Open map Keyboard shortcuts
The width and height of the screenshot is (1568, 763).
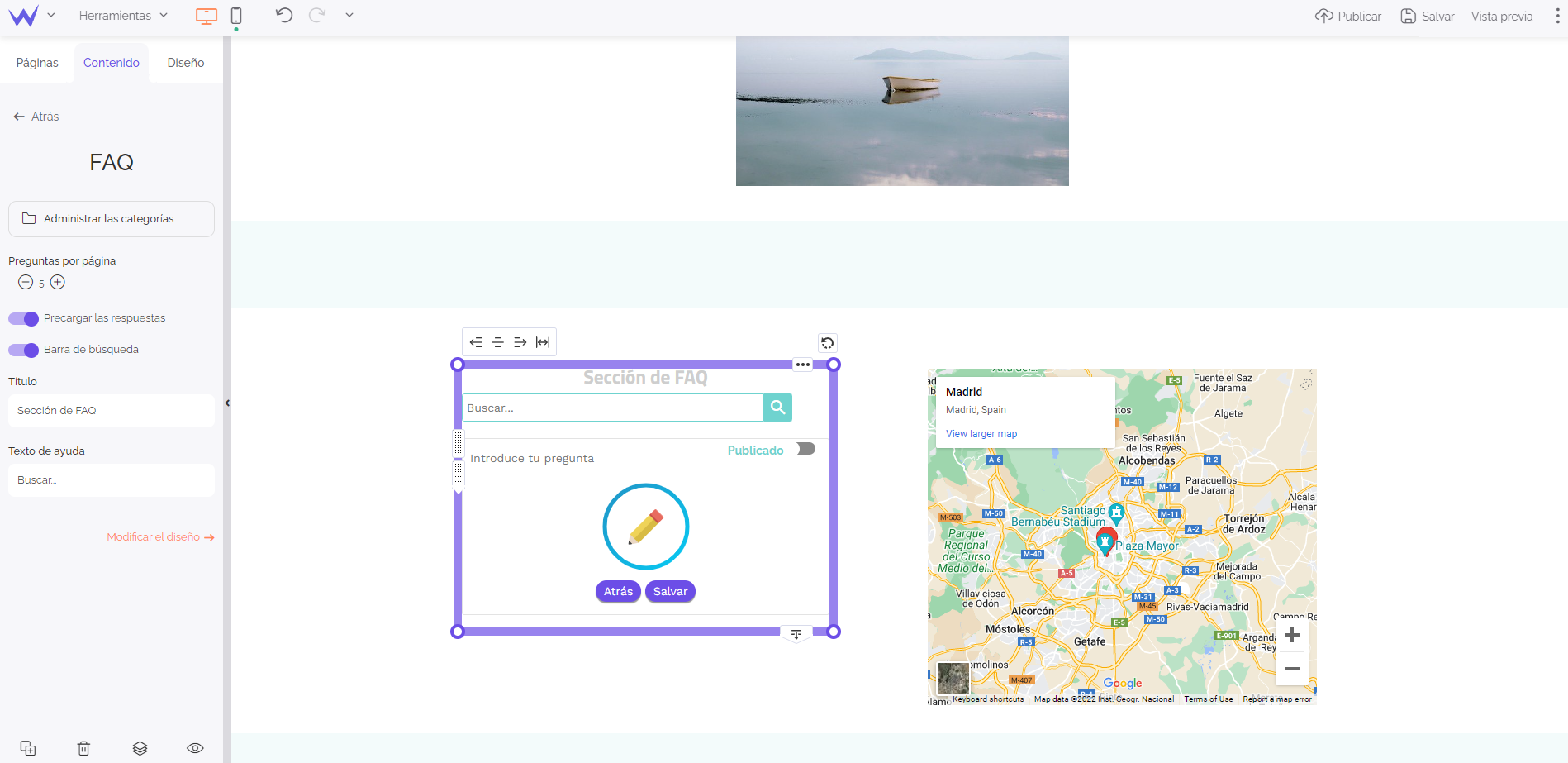(x=988, y=699)
